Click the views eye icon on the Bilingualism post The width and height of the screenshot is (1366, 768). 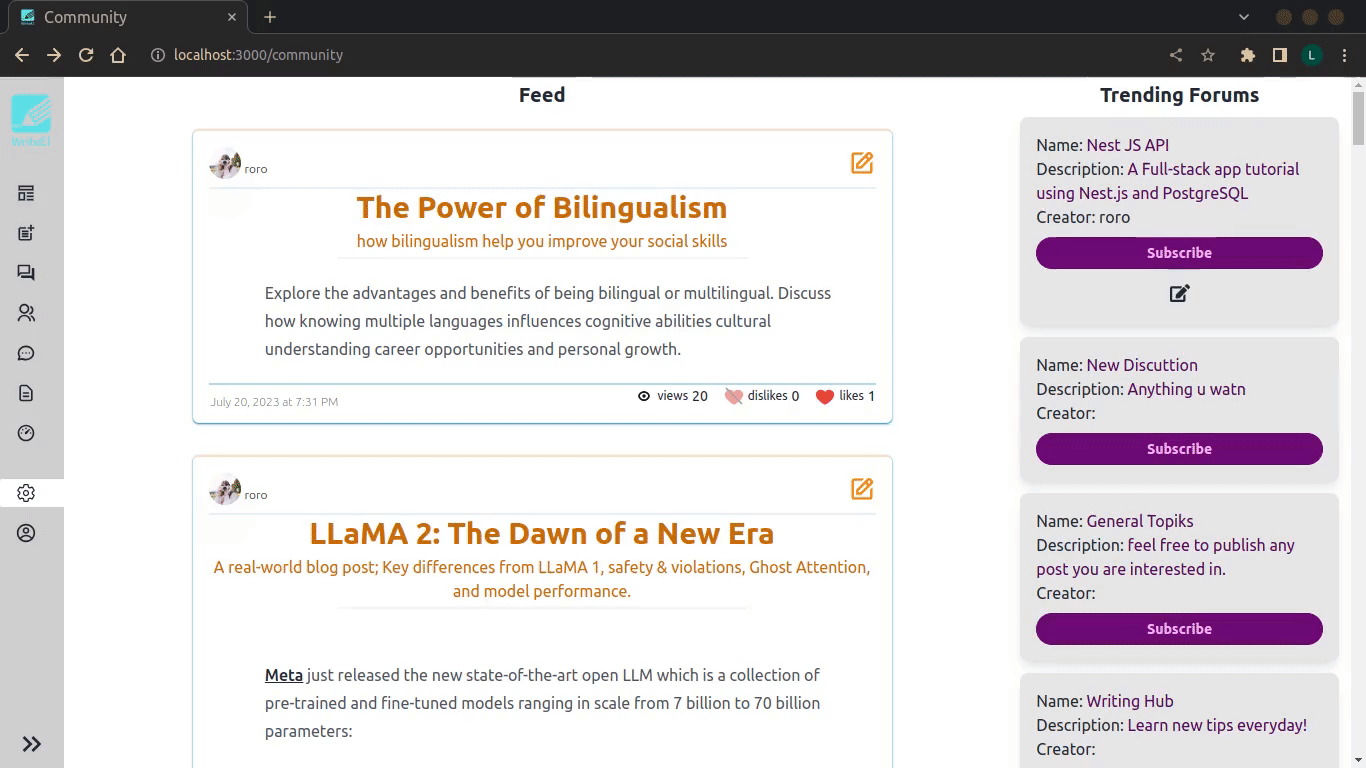644,396
